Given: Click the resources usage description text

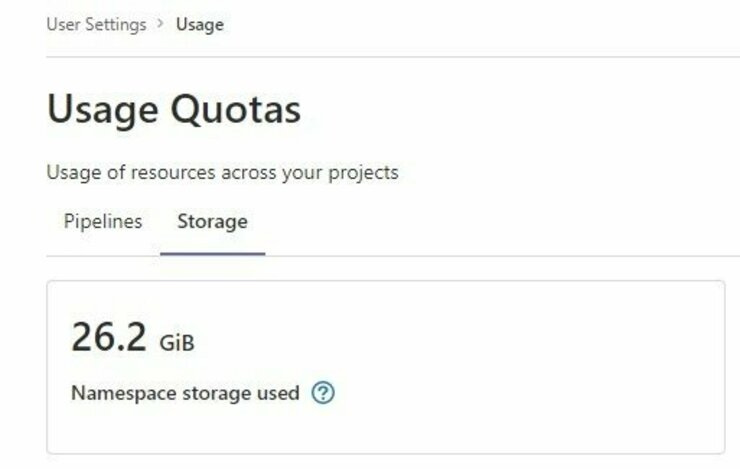Looking at the screenshot, I should (222, 172).
